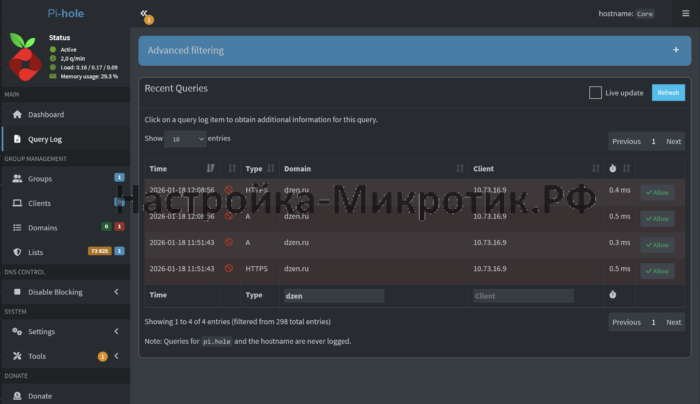Click the Domains list icon
The height and width of the screenshot is (404, 700).
pyautogui.click(x=17, y=228)
